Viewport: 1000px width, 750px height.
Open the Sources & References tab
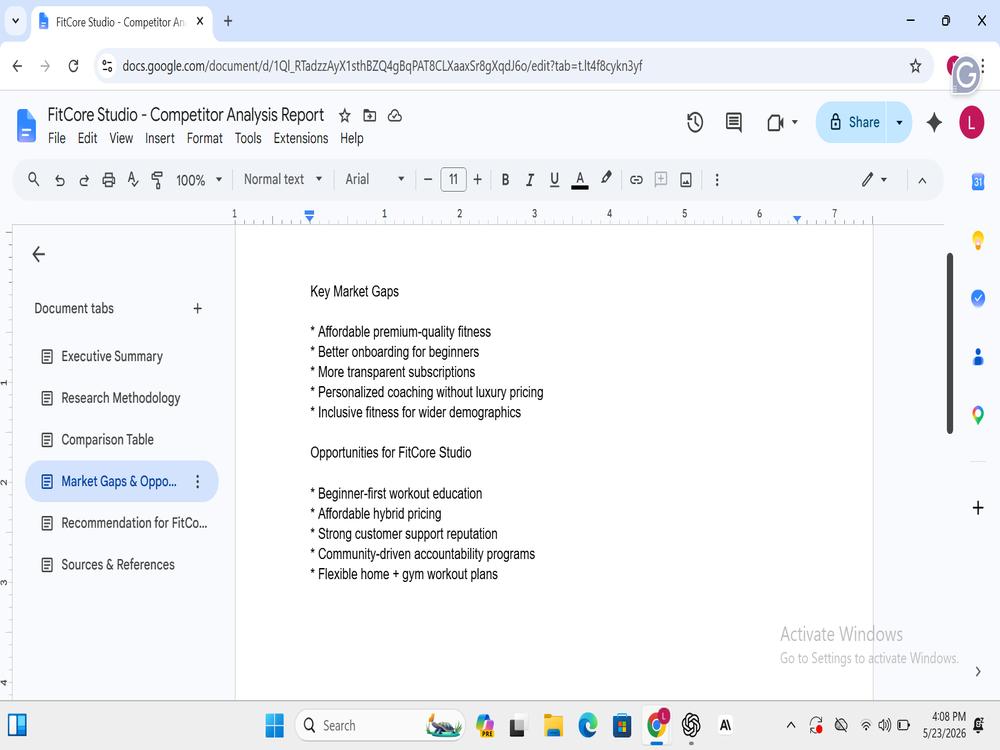click(121, 565)
